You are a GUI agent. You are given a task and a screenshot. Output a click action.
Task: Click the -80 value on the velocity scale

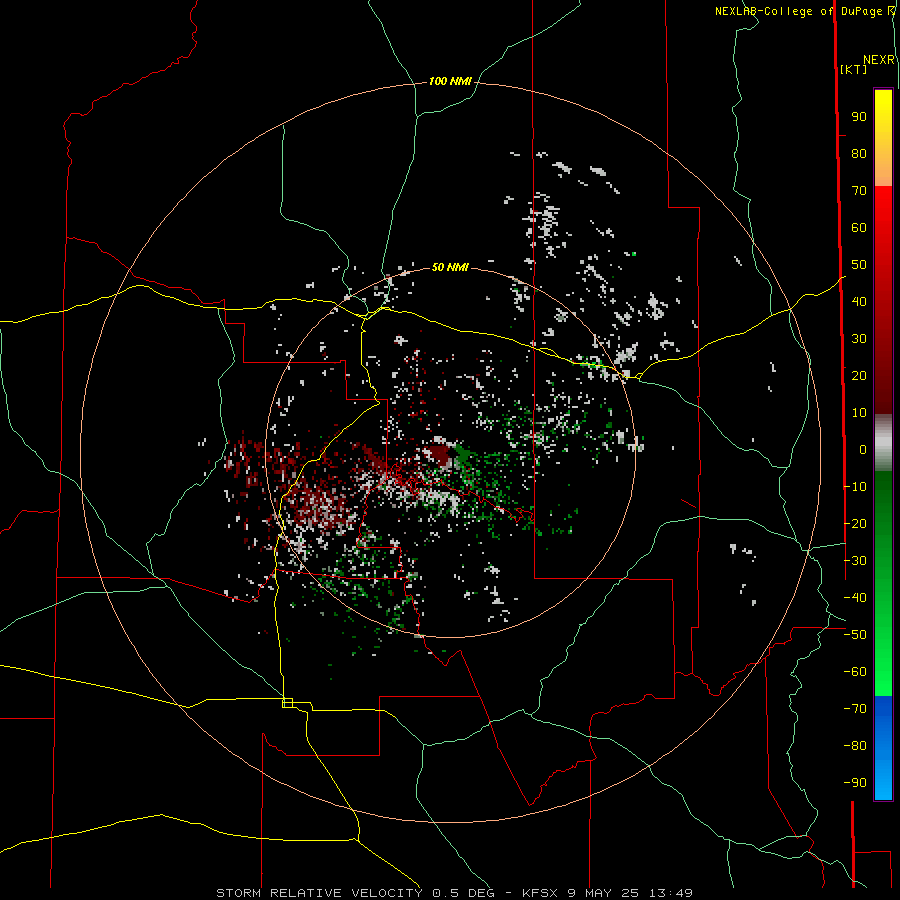(x=855, y=746)
